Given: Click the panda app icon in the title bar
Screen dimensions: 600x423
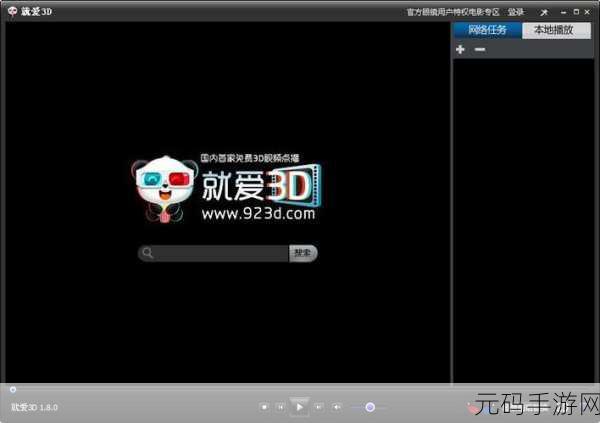Looking at the screenshot, I should pyautogui.click(x=13, y=11).
